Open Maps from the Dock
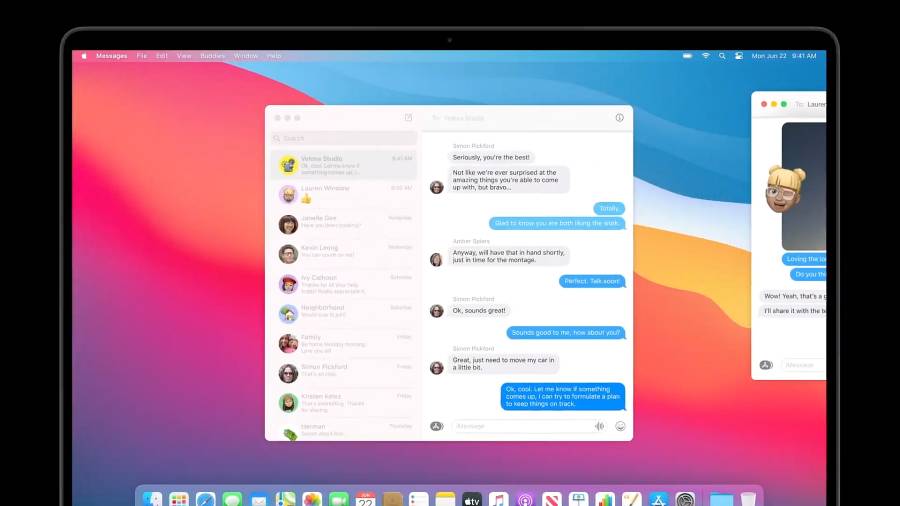 pyautogui.click(x=285, y=500)
